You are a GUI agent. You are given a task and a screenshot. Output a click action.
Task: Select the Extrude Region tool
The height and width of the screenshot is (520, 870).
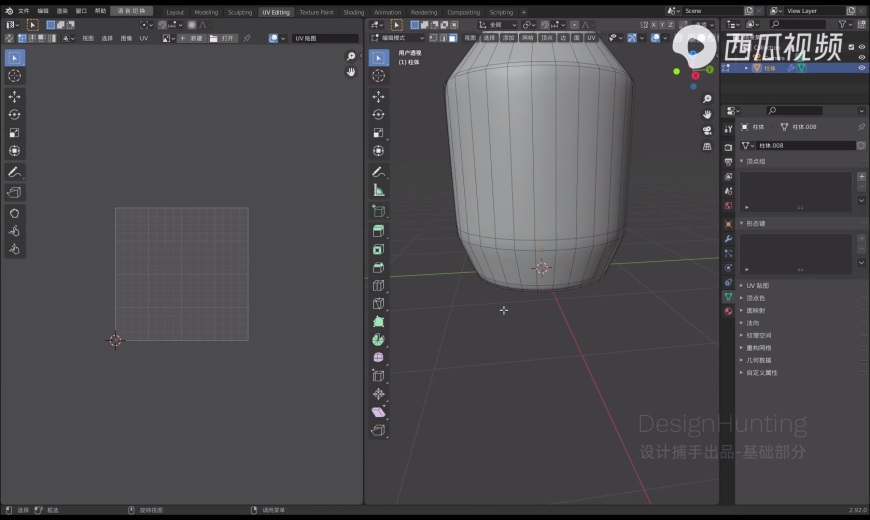point(378,231)
